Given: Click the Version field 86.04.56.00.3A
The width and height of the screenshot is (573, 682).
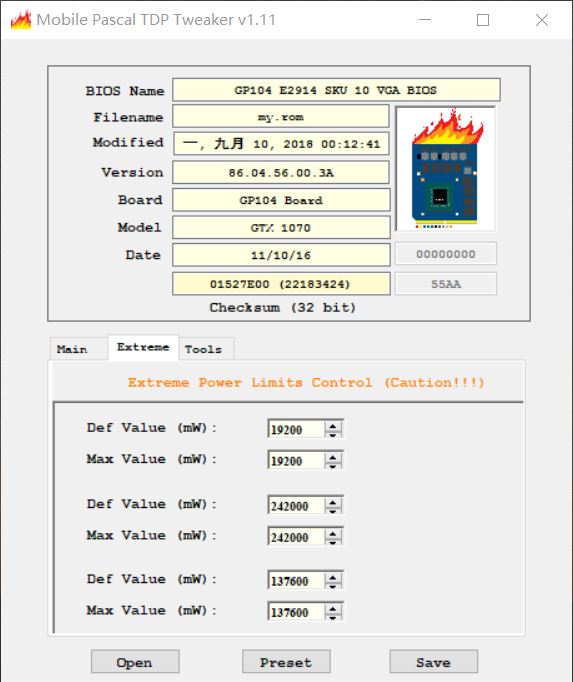Looking at the screenshot, I should pos(281,173).
